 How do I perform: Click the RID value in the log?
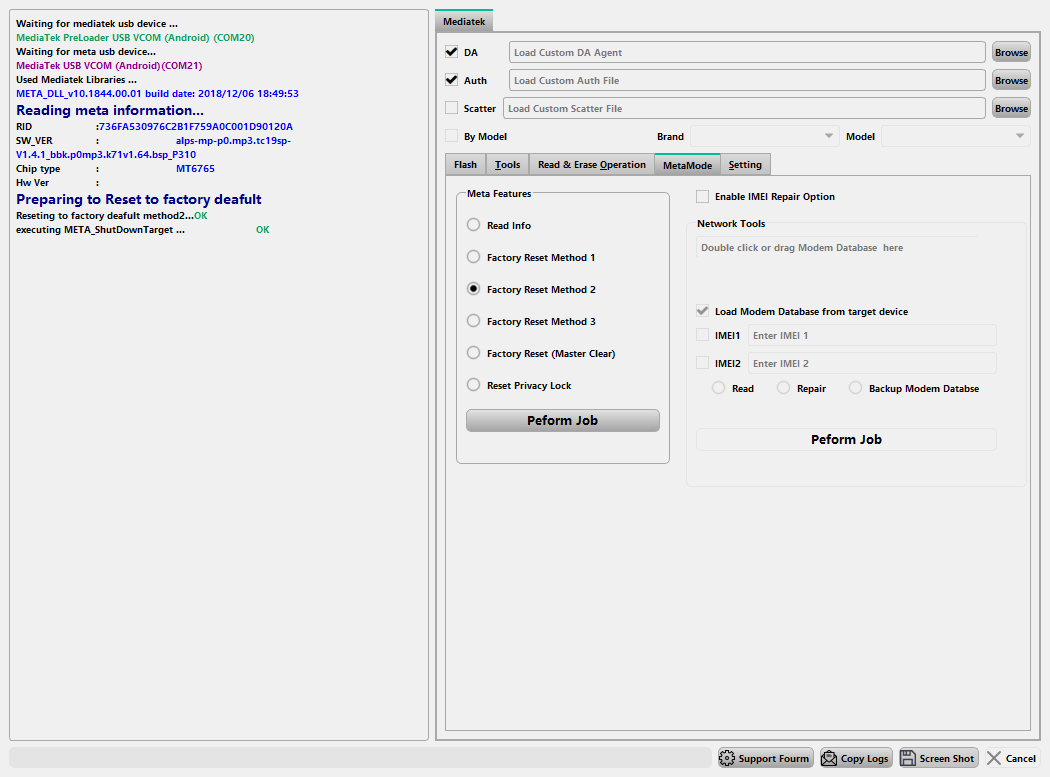coord(194,127)
